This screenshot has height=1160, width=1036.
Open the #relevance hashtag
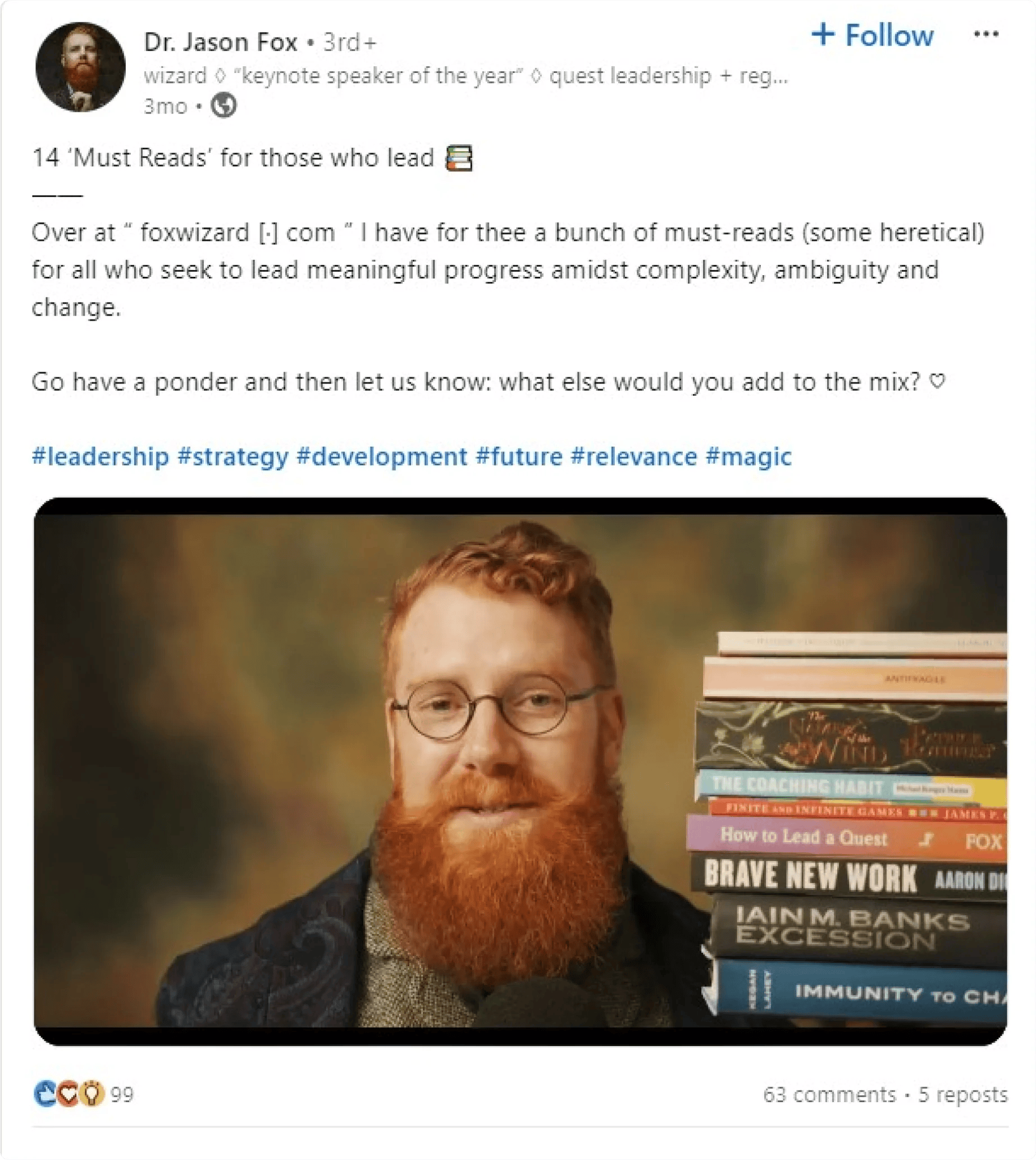634,457
